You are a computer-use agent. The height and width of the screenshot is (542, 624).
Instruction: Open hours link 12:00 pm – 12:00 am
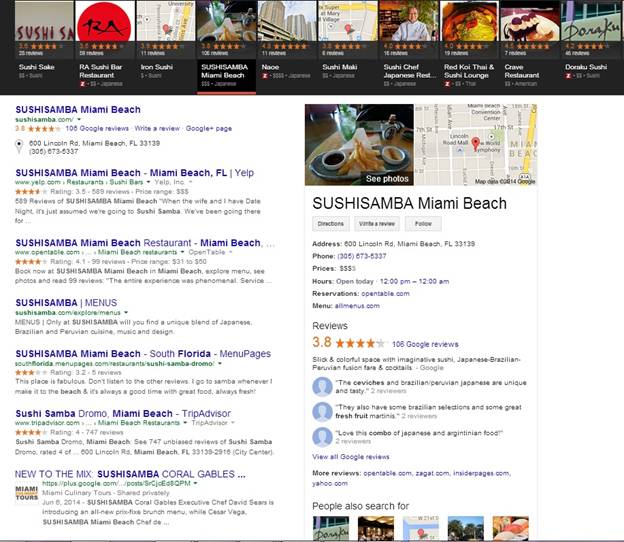click(x=414, y=281)
